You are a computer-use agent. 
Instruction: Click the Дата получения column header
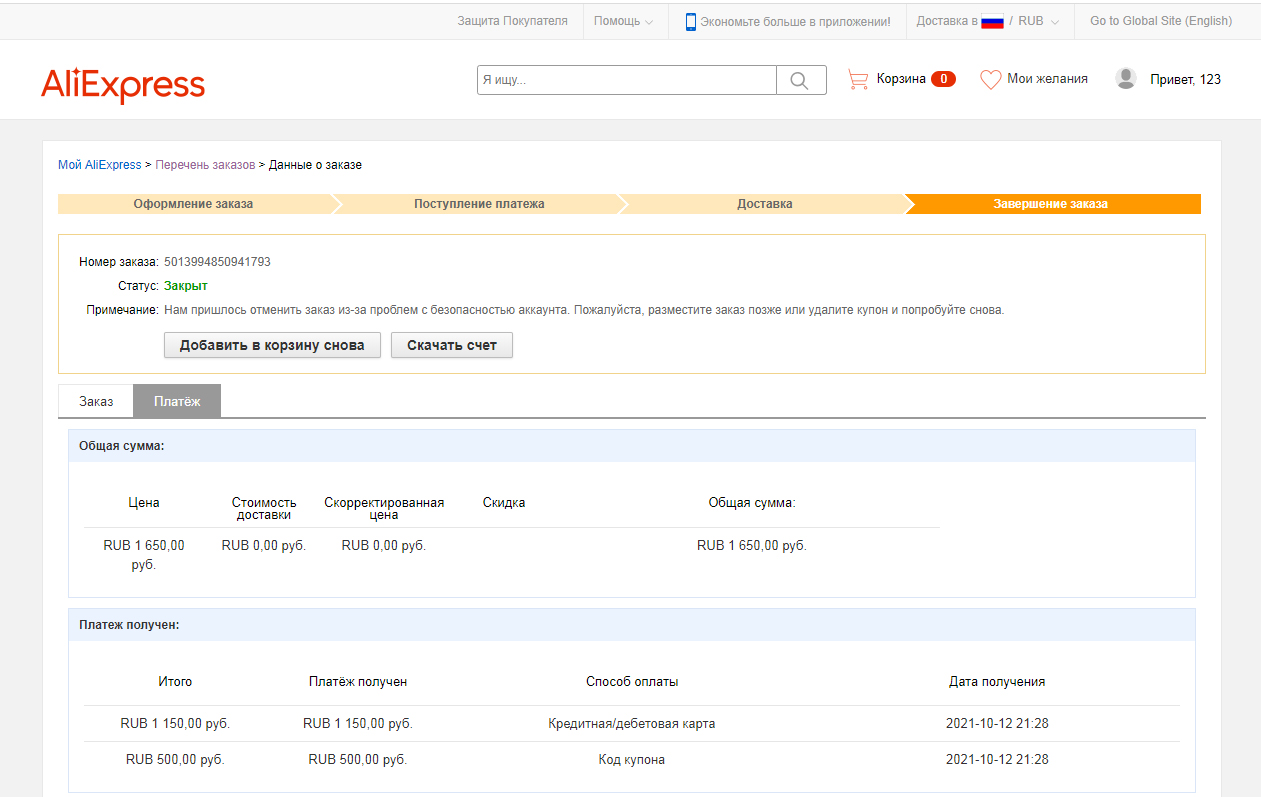click(x=997, y=682)
